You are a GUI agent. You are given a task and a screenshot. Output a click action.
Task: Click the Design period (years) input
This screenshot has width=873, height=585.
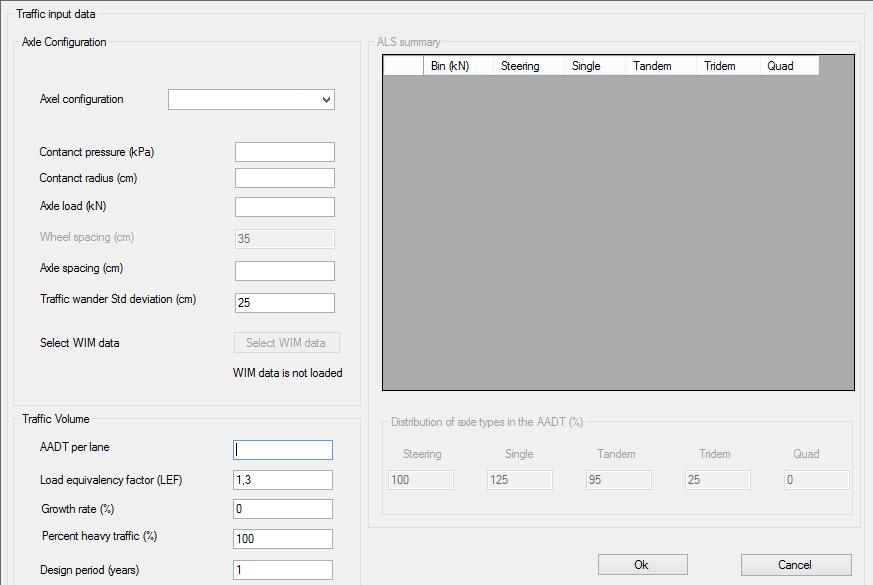tap(283, 570)
